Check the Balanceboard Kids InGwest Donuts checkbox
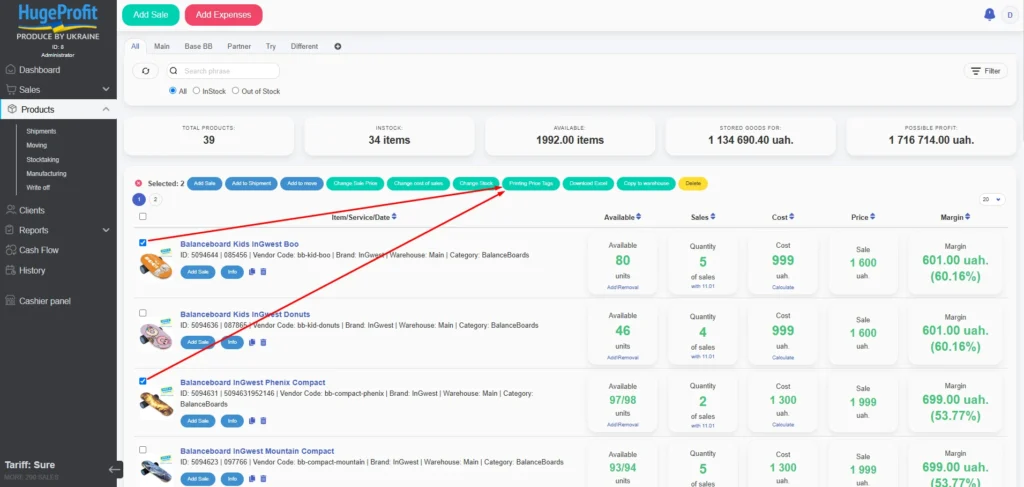This screenshot has height=487, width=1024. pyautogui.click(x=143, y=313)
